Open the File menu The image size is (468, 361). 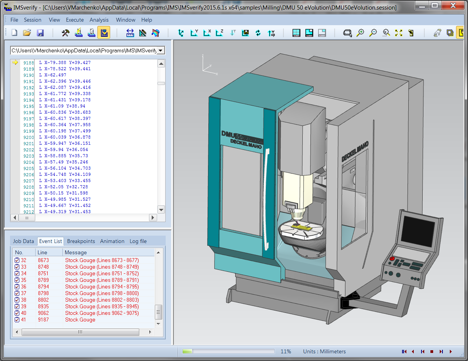14,20
